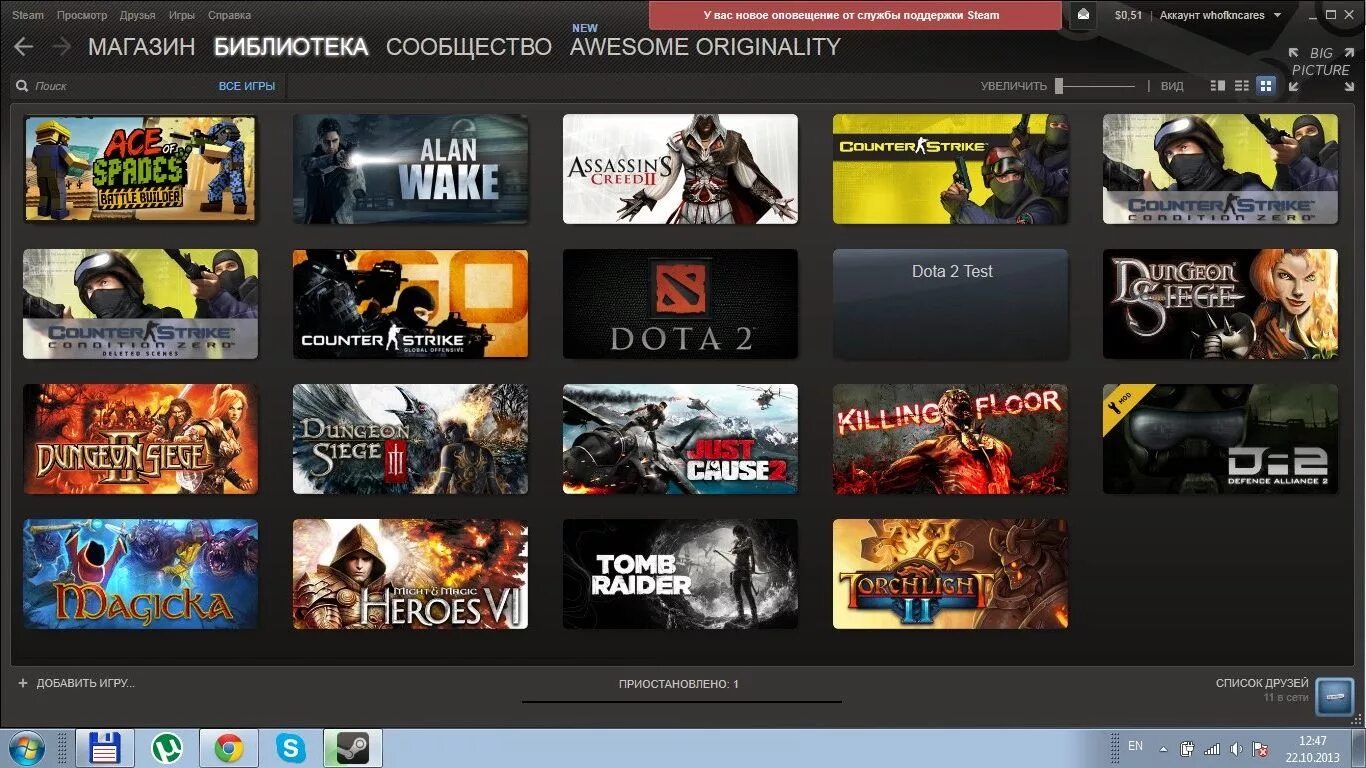Open the Справка menu
Screen dimensions: 1366x768
pyautogui.click(x=230, y=15)
